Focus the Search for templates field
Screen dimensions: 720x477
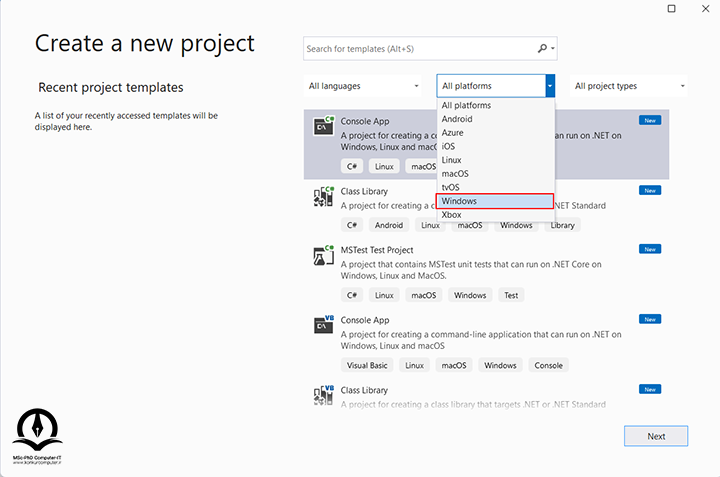click(x=430, y=48)
